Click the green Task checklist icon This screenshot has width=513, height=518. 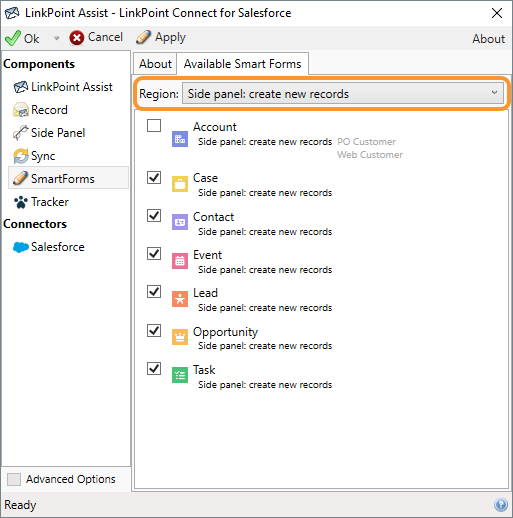tap(180, 375)
